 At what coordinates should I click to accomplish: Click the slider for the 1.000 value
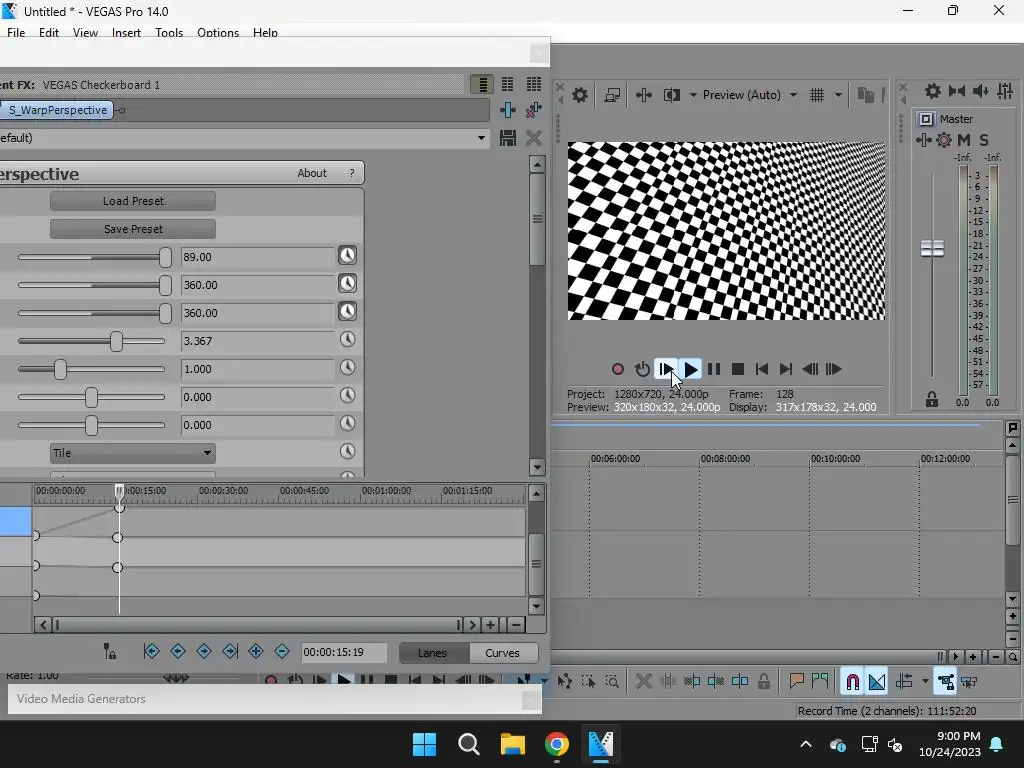pyautogui.click(x=60, y=369)
